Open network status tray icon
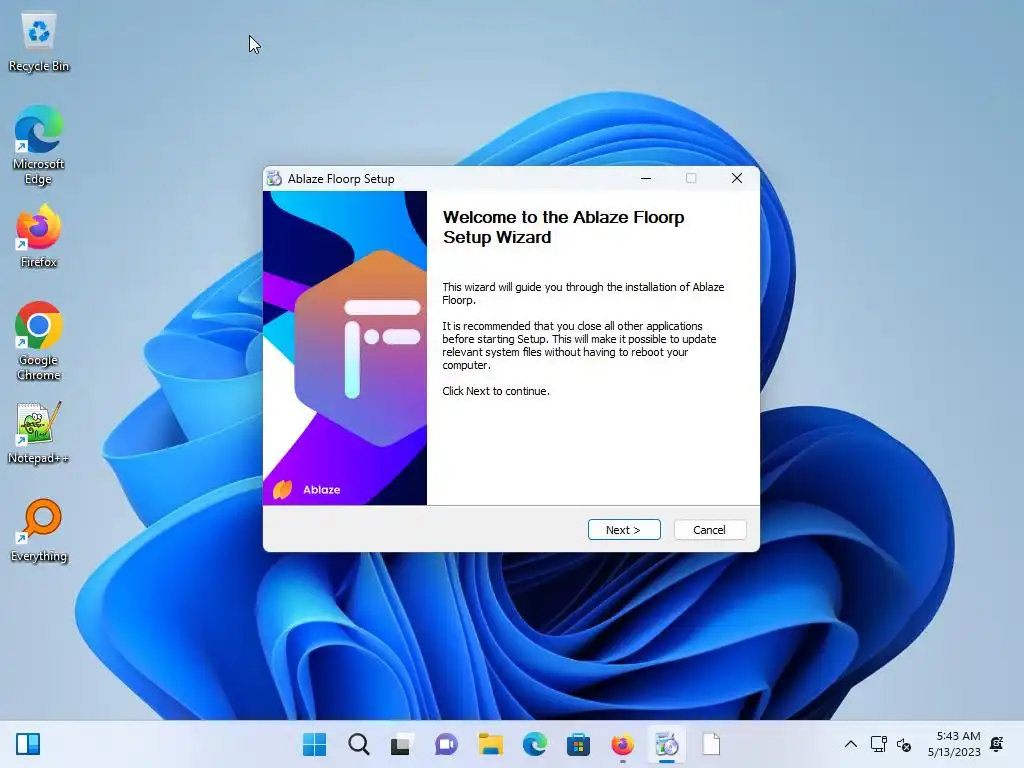1024x768 pixels. 878,744
